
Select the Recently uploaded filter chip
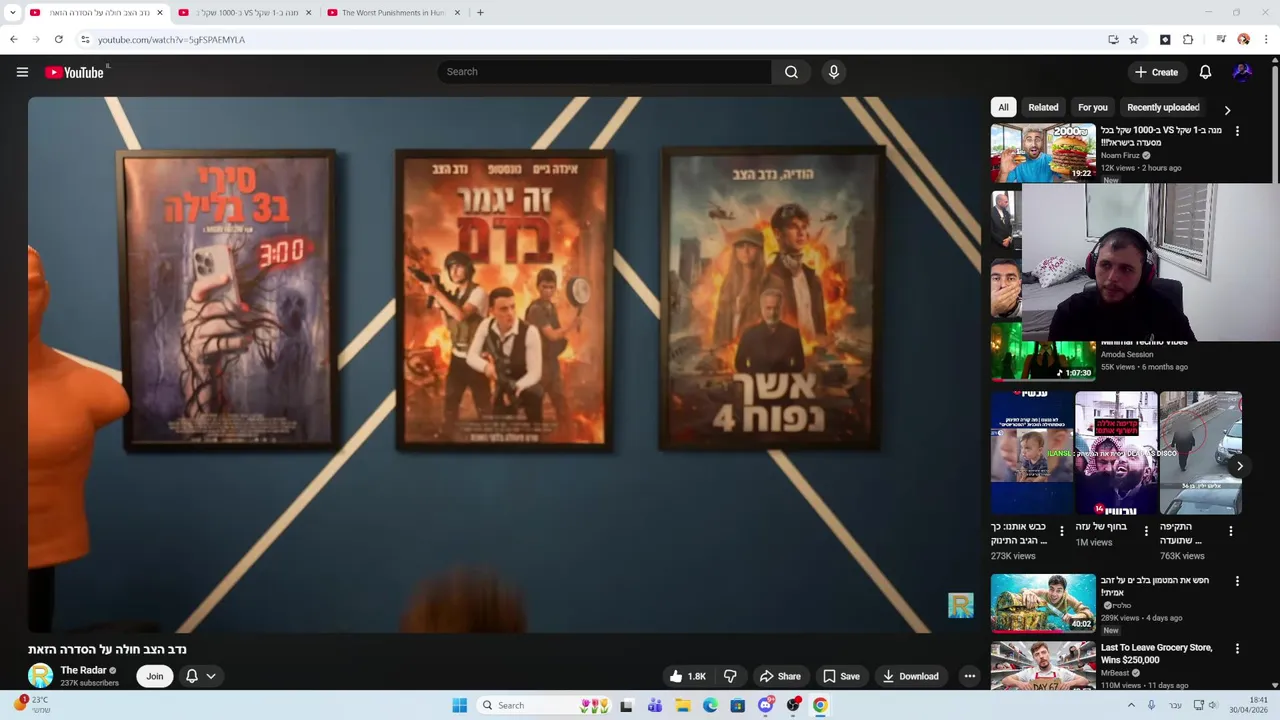pos(1163,107)
